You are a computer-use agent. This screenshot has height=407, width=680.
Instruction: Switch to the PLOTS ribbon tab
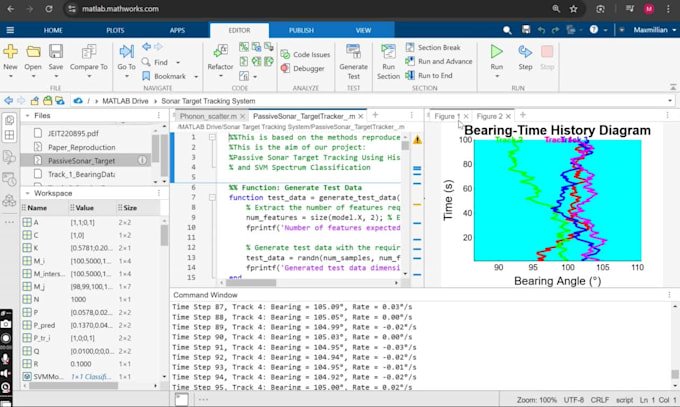(114, 30)
